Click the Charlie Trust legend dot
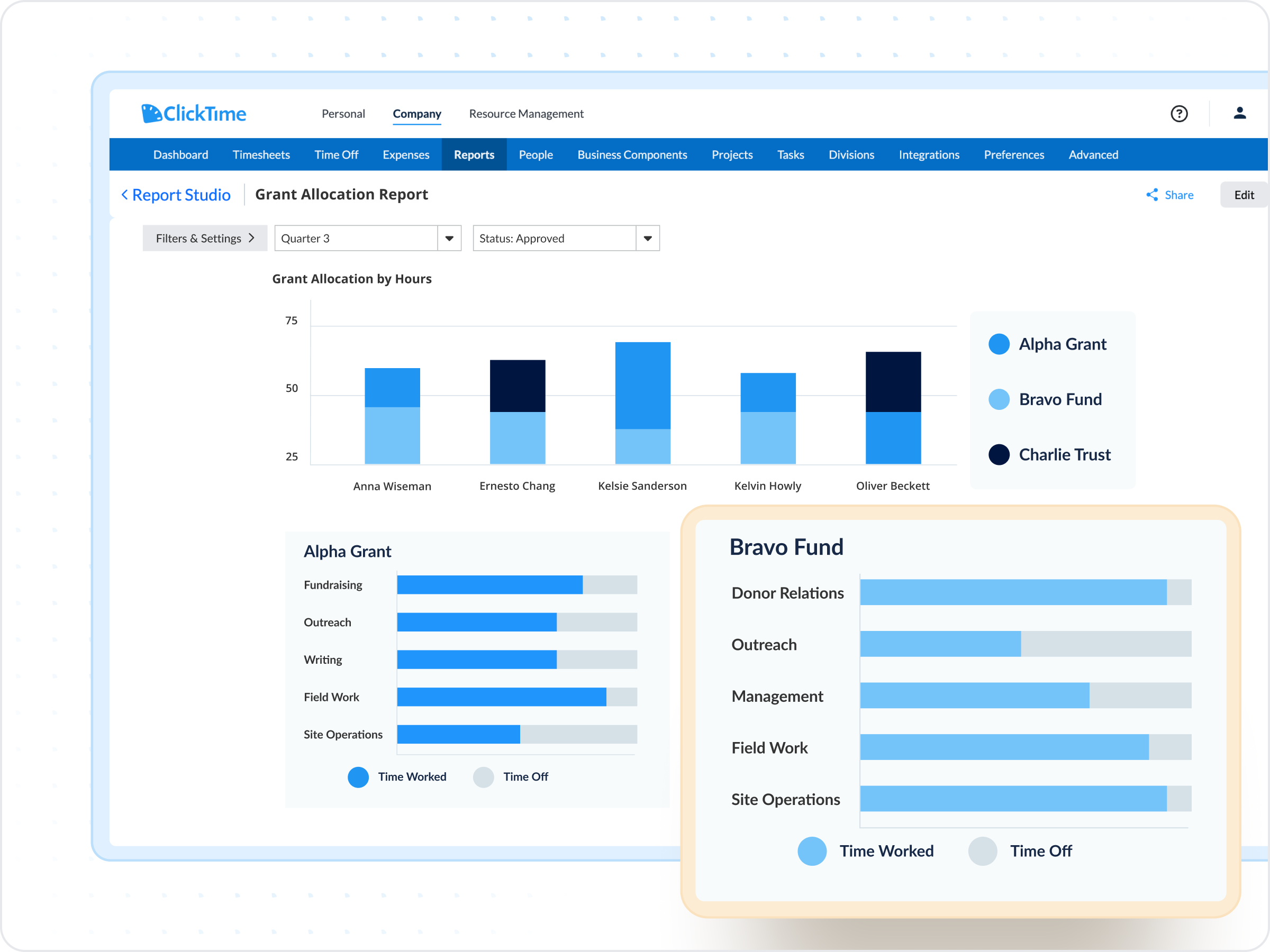 999,454
